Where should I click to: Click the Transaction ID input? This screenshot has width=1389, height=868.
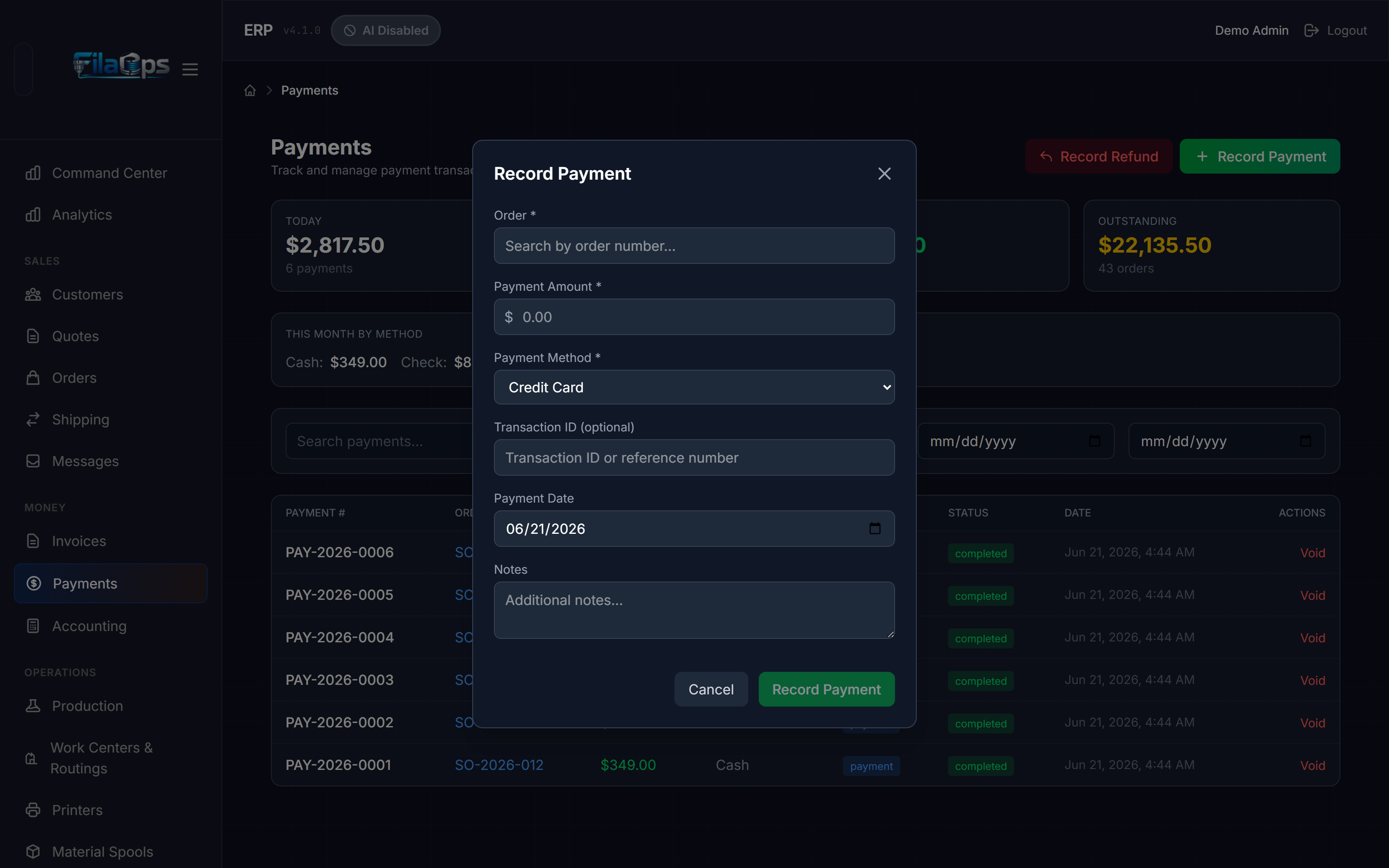tap(694, 457)
